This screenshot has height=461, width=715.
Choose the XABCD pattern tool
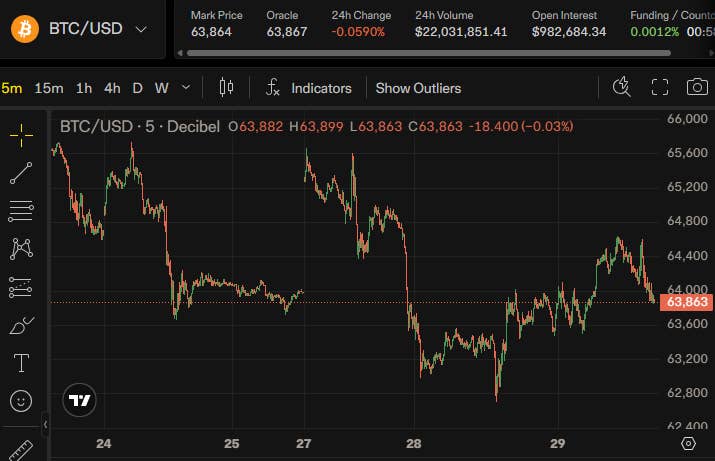coord(21,249)
